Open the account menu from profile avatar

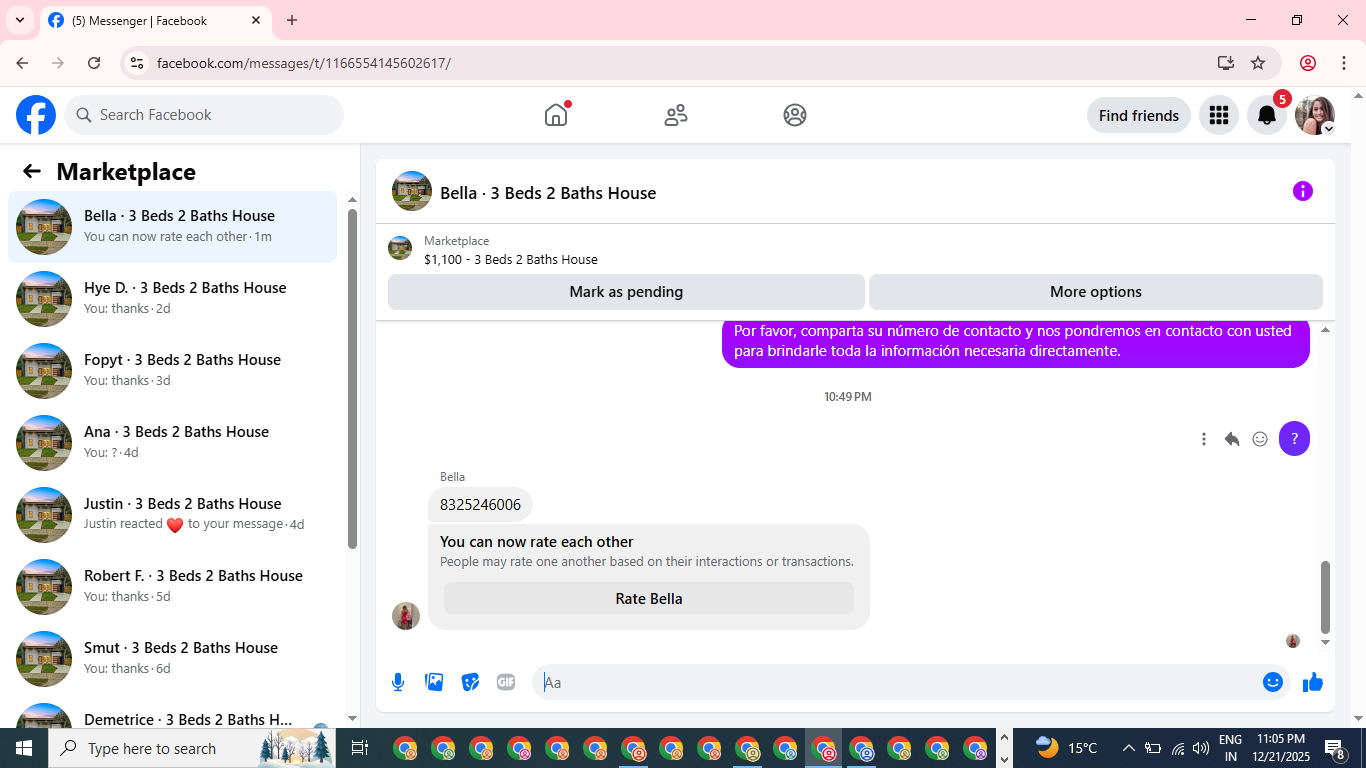[x=1315, y=115]
